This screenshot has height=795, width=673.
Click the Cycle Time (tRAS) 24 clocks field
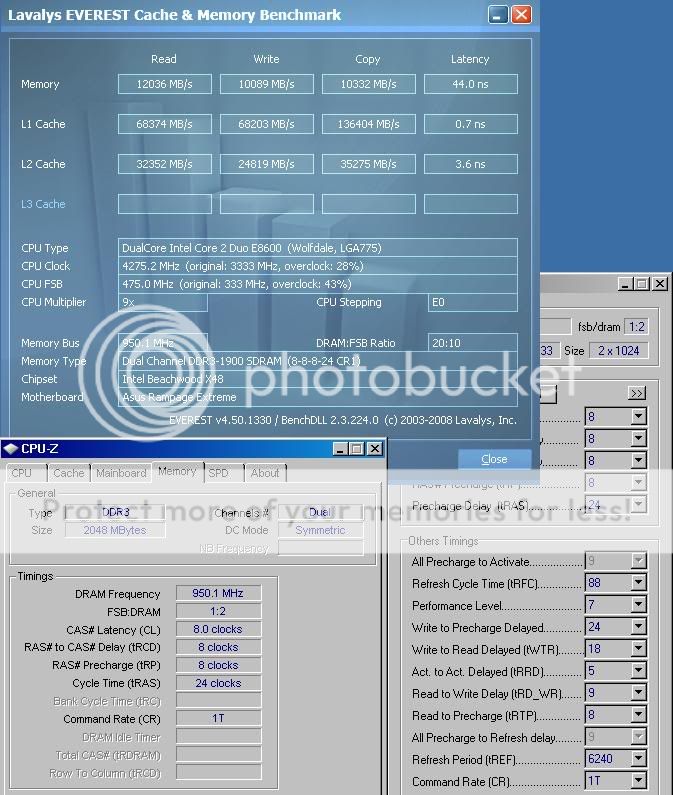pyautogui.click(x=219, y=683)
